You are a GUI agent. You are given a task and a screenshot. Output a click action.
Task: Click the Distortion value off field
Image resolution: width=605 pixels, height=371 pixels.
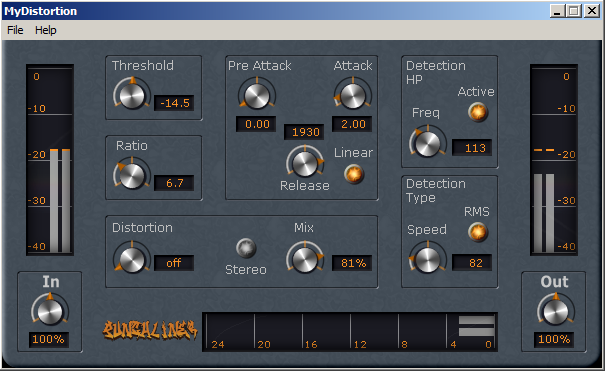tap(174, 263)
